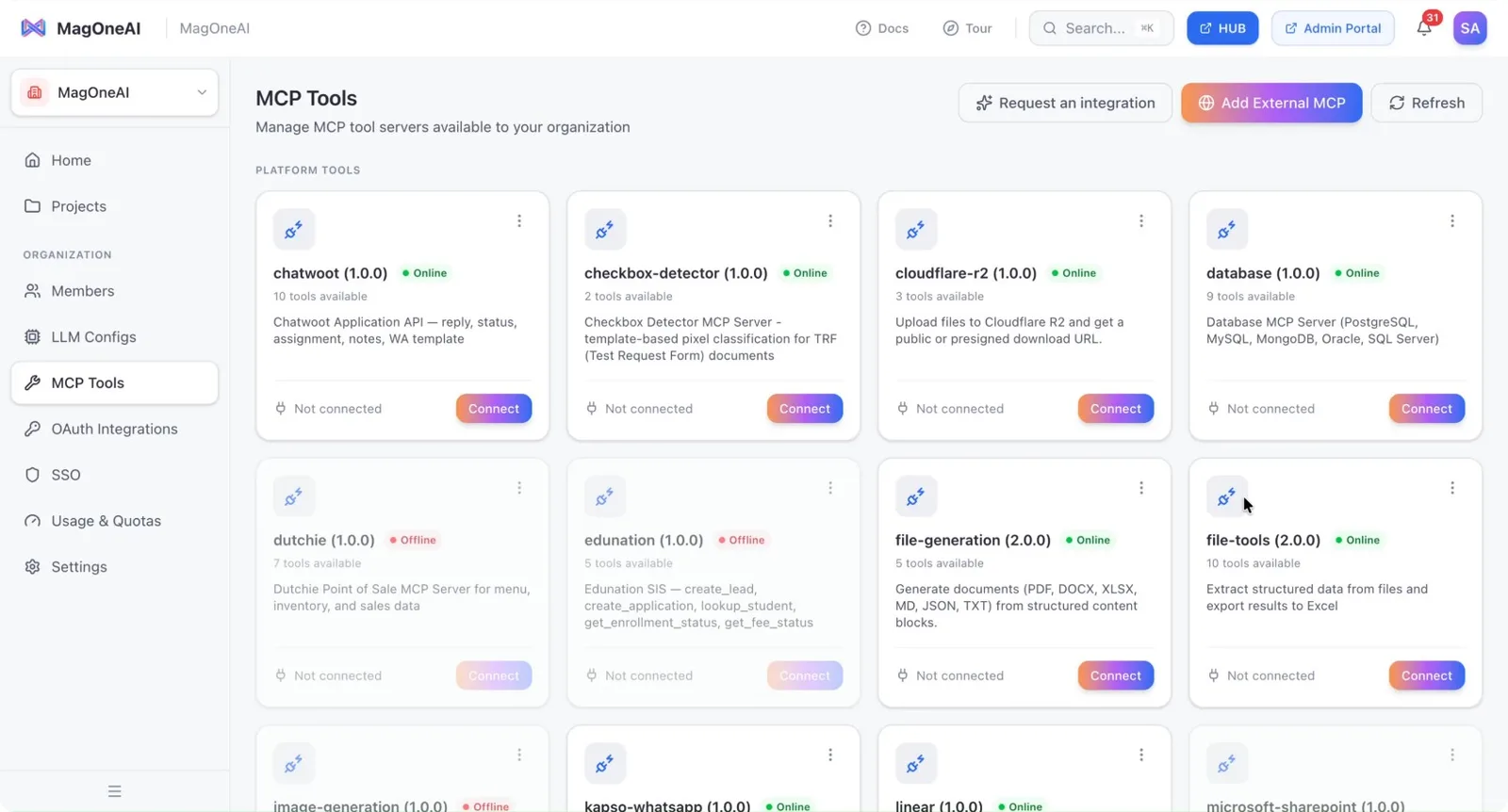Open file-generation card options menu

pos(1141,488)
